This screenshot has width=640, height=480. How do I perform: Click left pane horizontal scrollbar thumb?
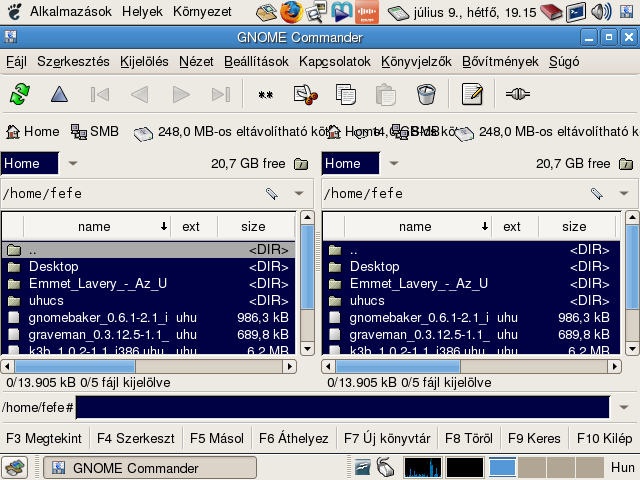(x=75, y=366)
